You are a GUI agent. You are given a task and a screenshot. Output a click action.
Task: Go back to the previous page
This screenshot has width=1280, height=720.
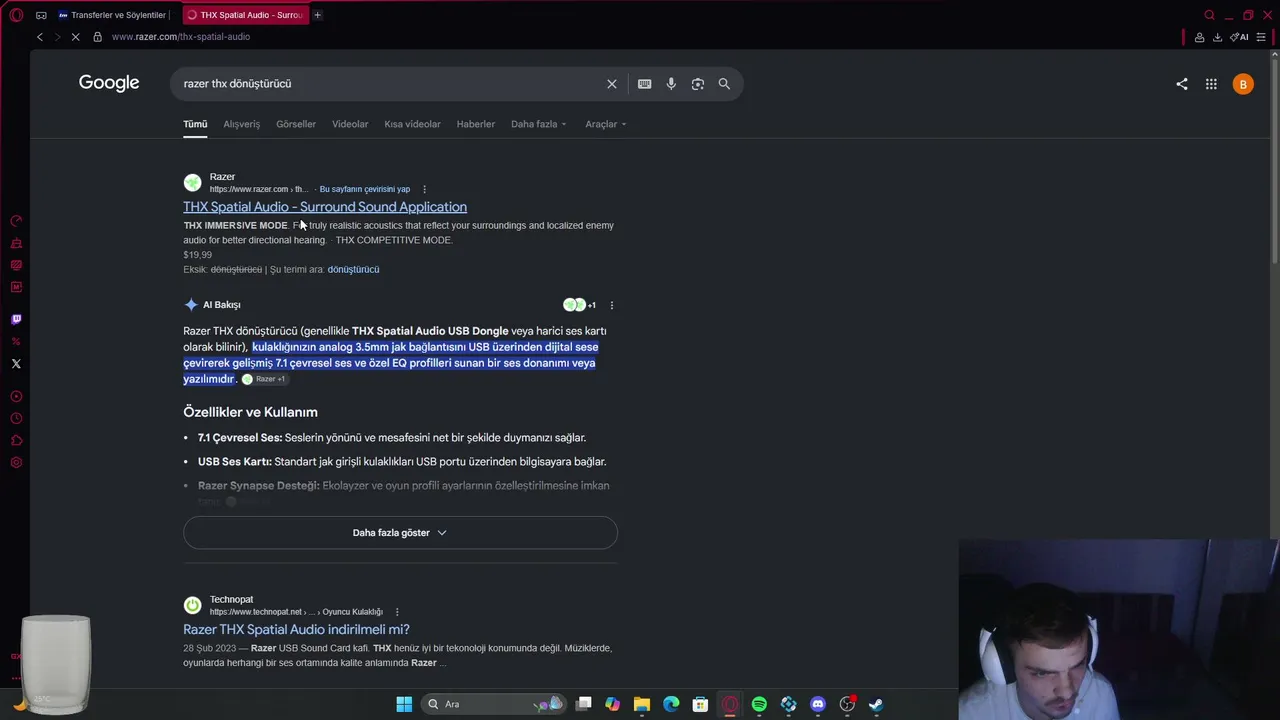tap(40, 37)
